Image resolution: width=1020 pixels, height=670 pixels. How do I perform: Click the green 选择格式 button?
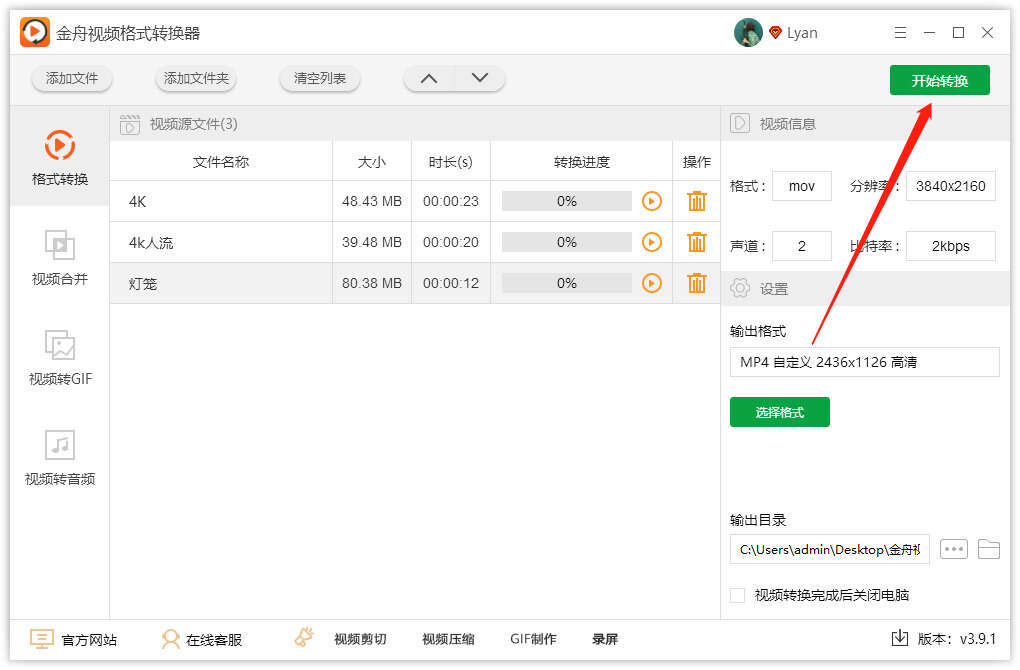(x=779, y=412)
